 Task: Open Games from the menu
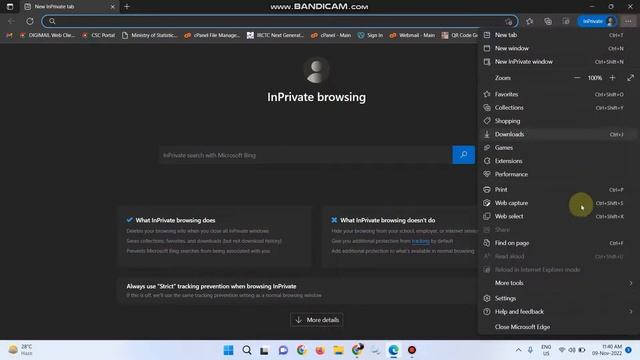pyautogui.click(x=557, y=148)
